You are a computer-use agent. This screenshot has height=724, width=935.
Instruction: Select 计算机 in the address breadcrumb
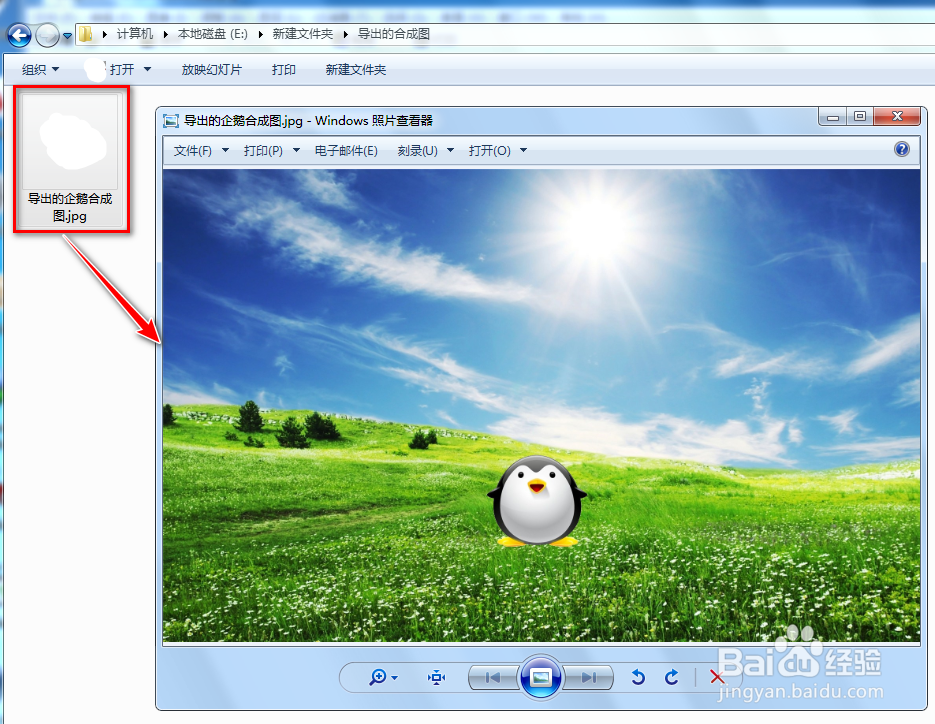pyautogui.click(x=135, y=34)
